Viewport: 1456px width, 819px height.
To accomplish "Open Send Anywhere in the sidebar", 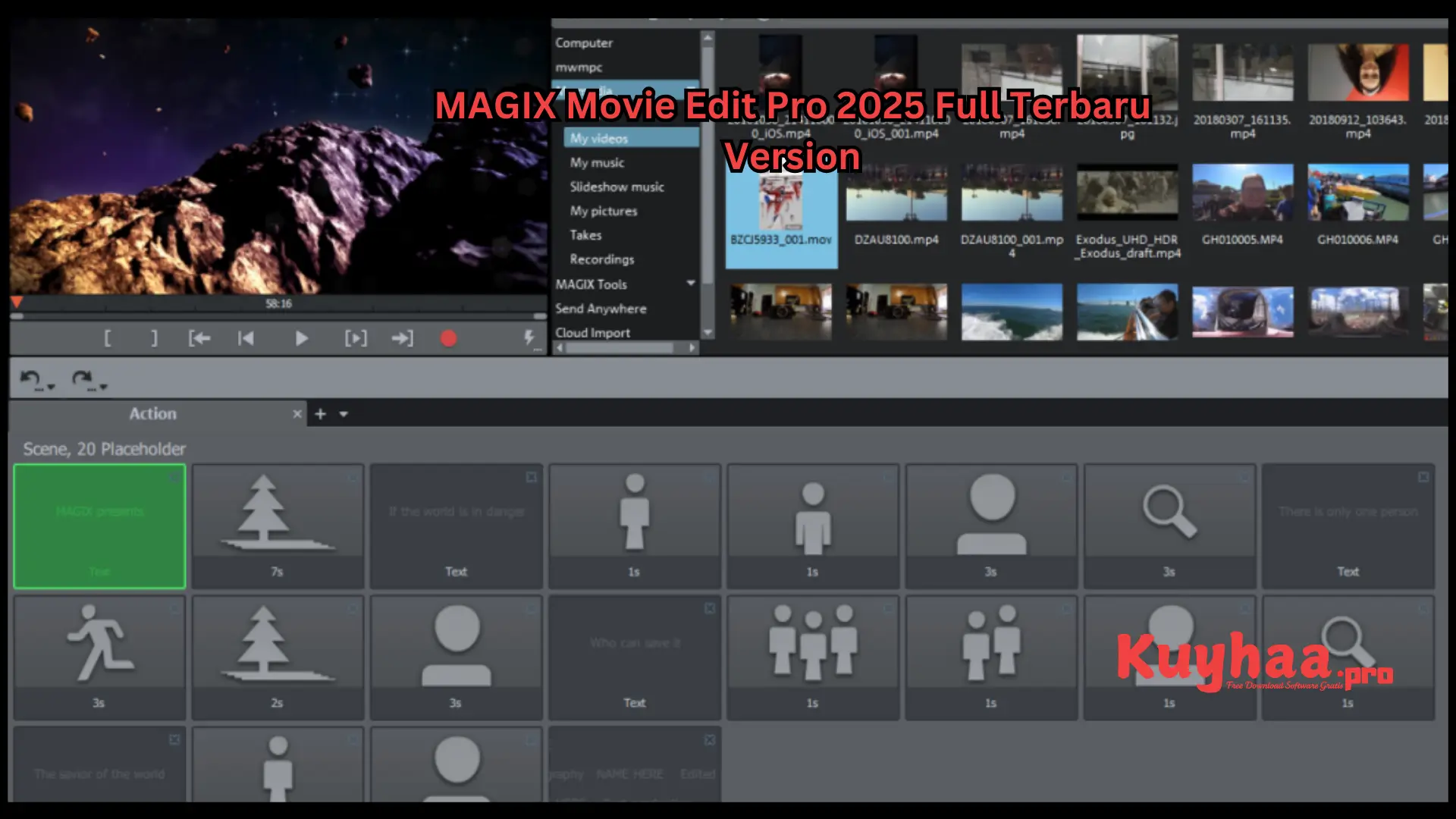I will point(601,308).
